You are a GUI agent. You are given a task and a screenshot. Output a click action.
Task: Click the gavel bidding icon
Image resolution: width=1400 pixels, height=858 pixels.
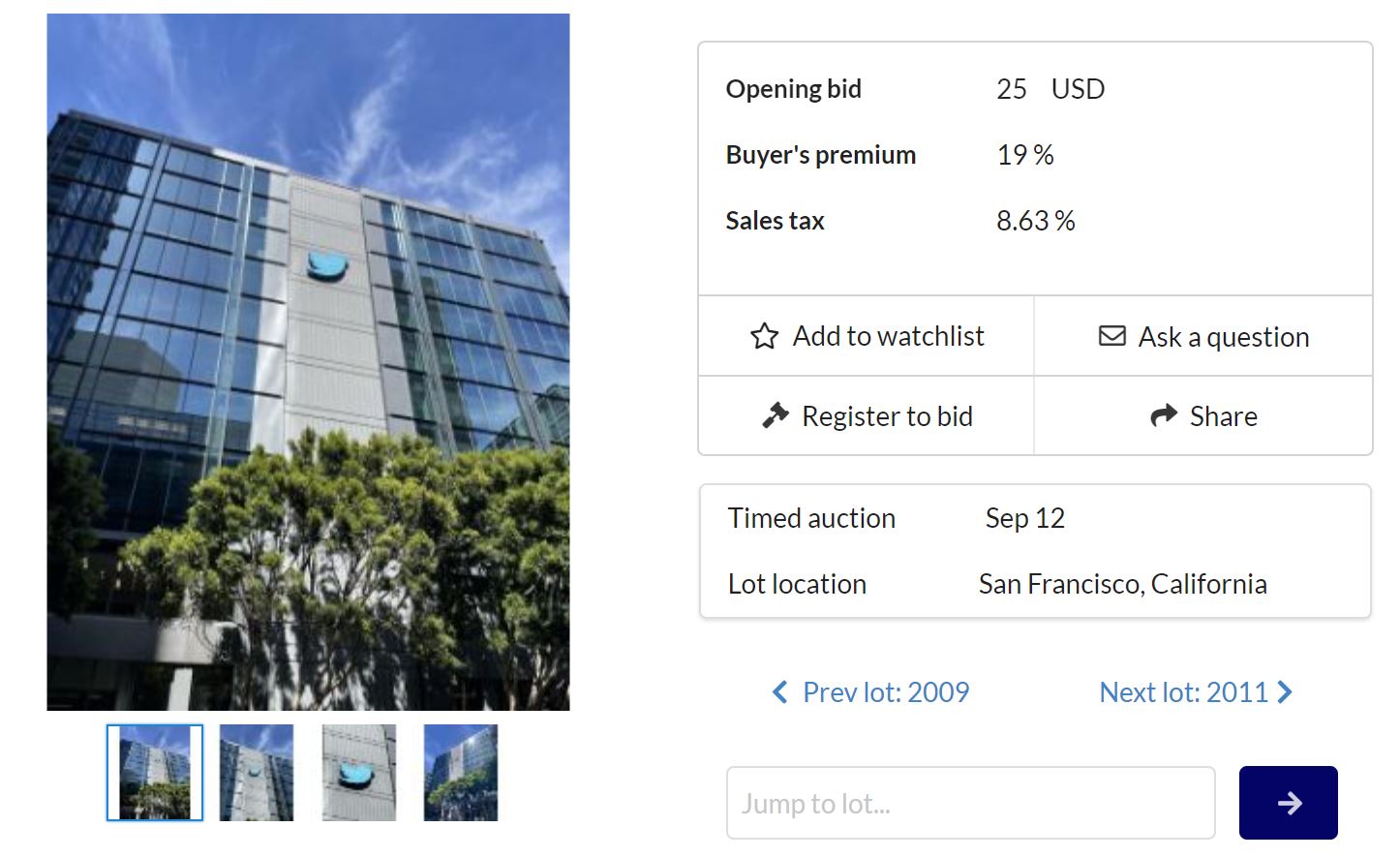click(x=776, y=415)
